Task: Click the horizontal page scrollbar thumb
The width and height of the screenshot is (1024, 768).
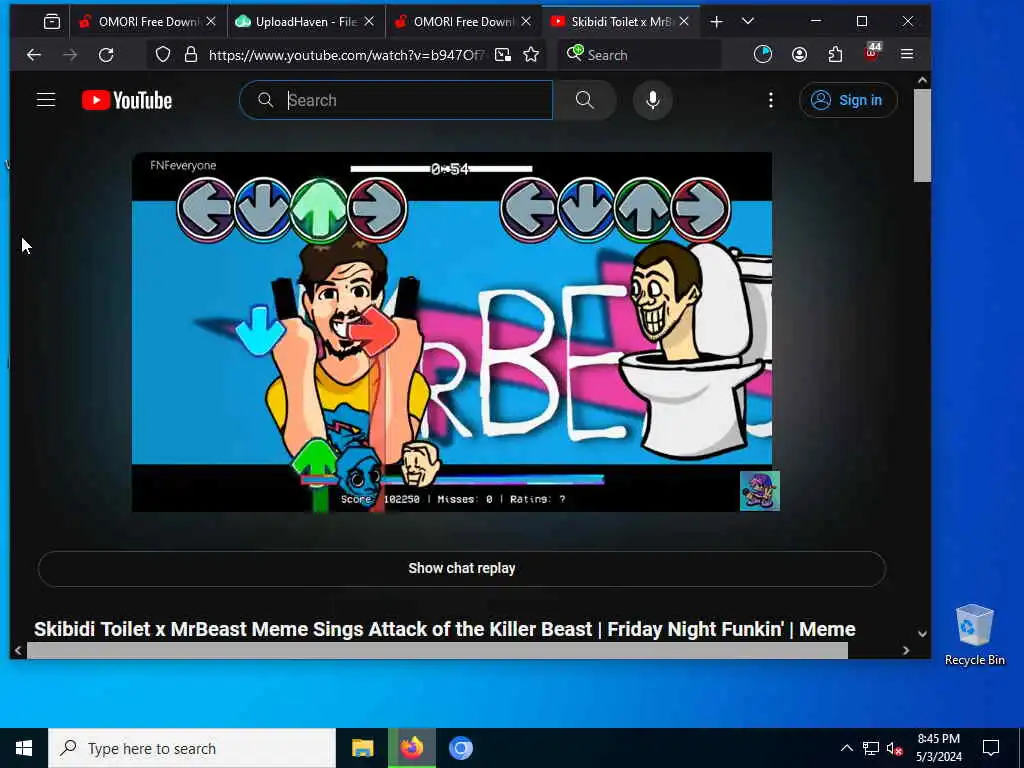Action: point(437,650)
